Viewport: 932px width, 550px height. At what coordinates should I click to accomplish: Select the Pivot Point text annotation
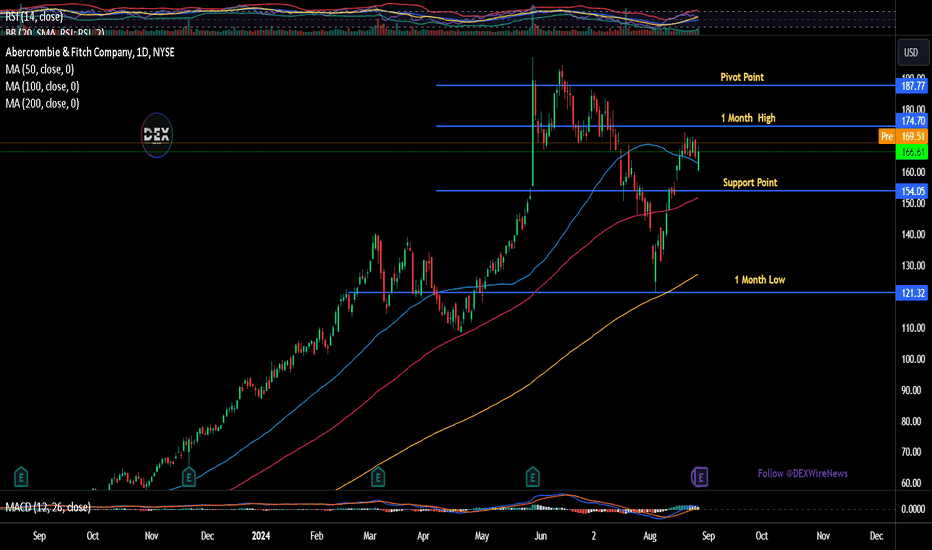(x=742, y=77)
